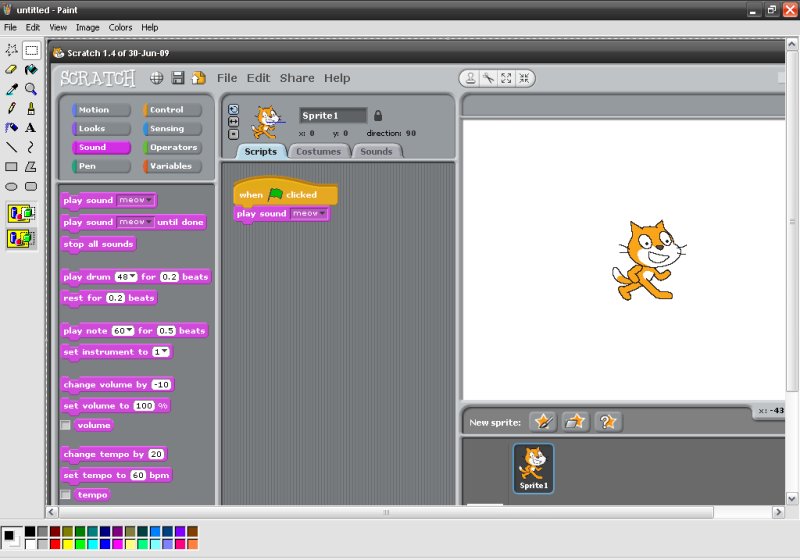Open Scratch's Edit menu

pos(258,78)
